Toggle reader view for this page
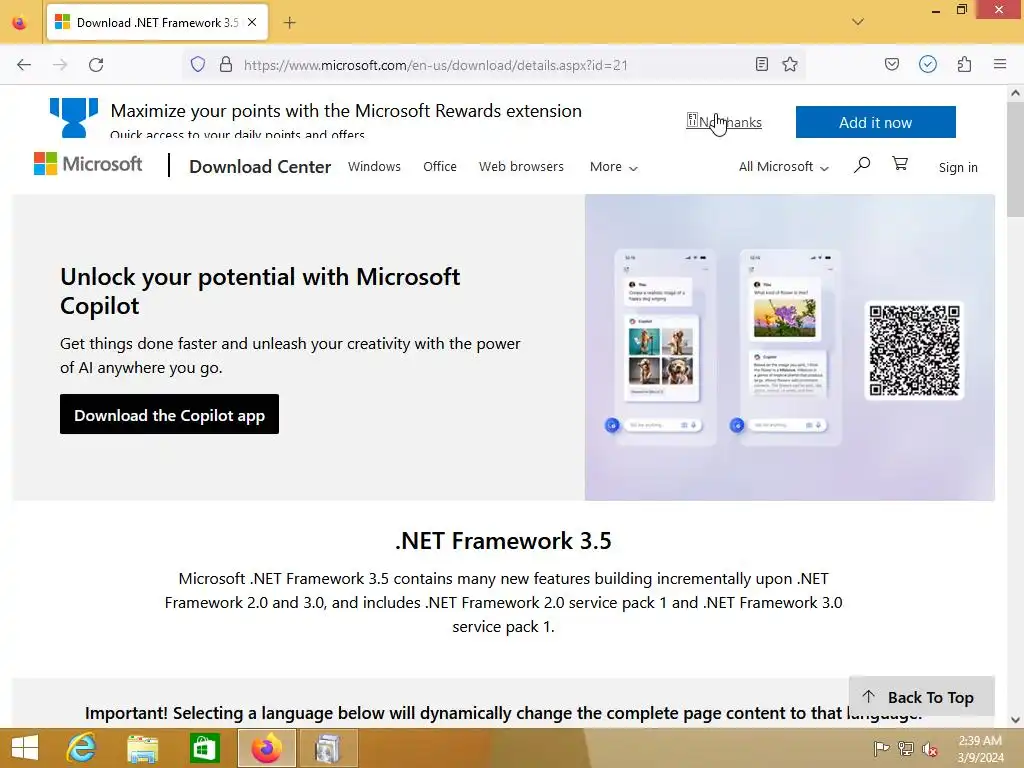 [761, 64]
